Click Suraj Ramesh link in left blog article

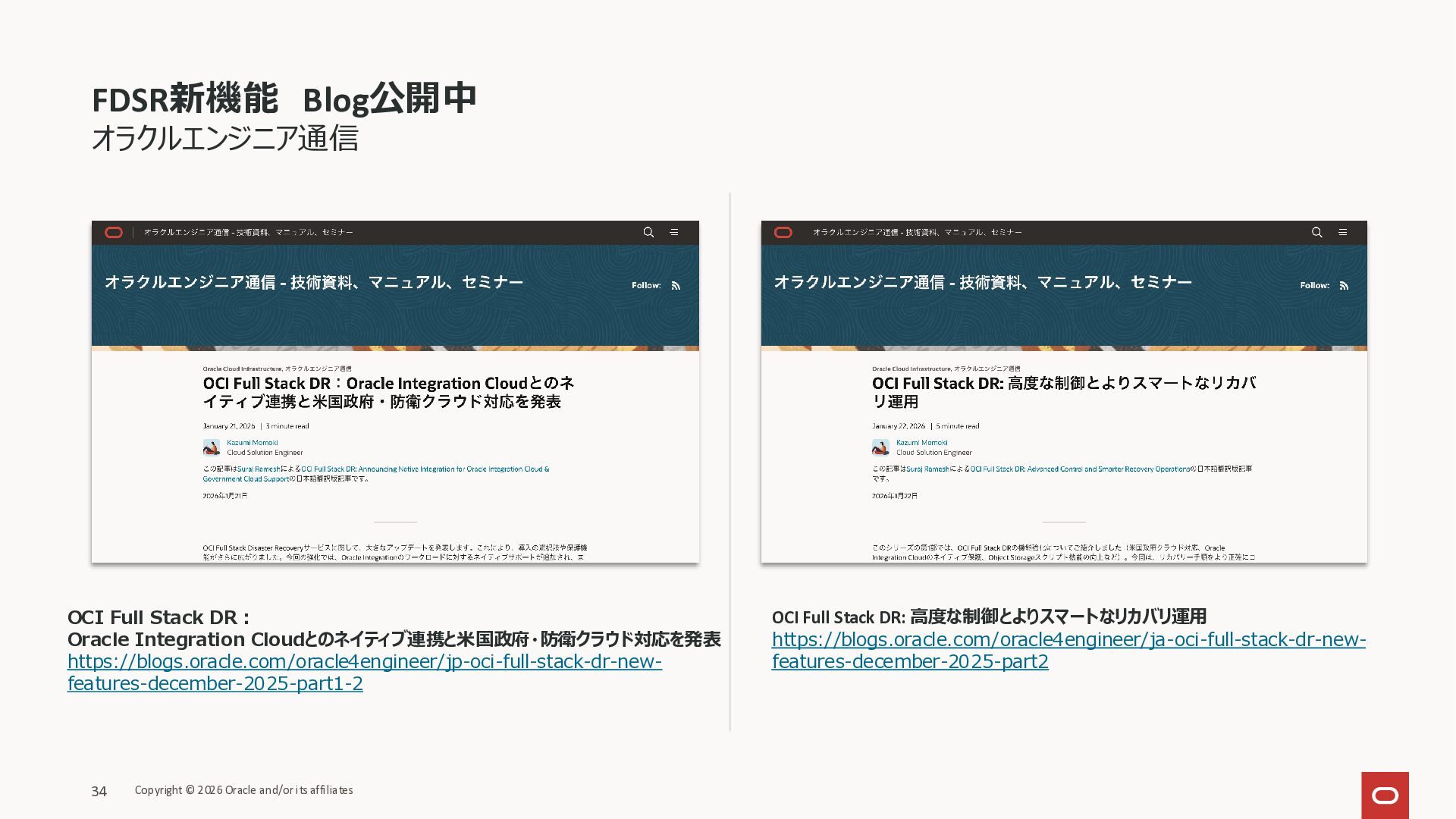click(x=259, y=469)
